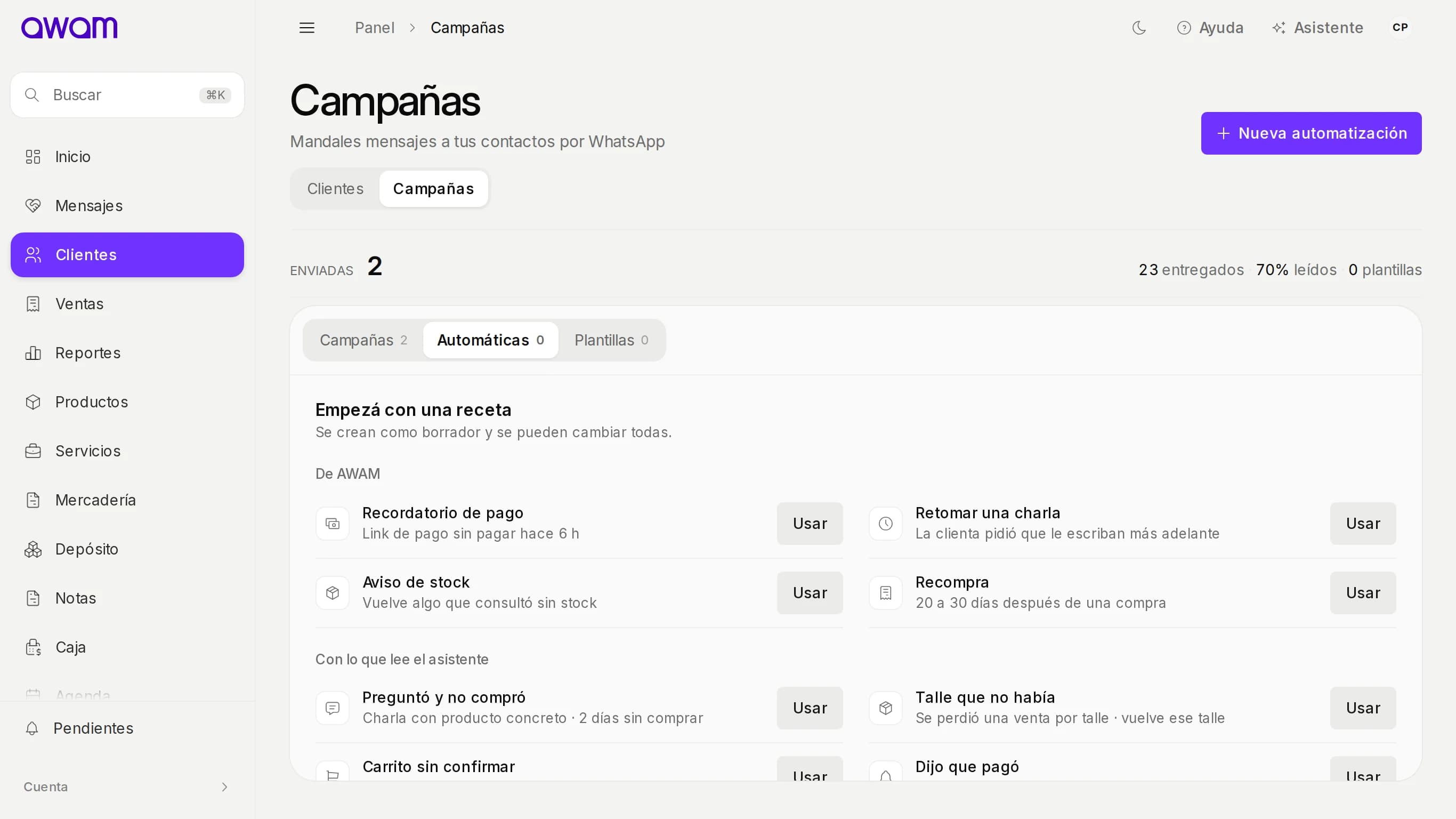Open the CP user avatar menu
Image resolution: width=1456 pixels, height=819 pixels.
[1400, 28]
